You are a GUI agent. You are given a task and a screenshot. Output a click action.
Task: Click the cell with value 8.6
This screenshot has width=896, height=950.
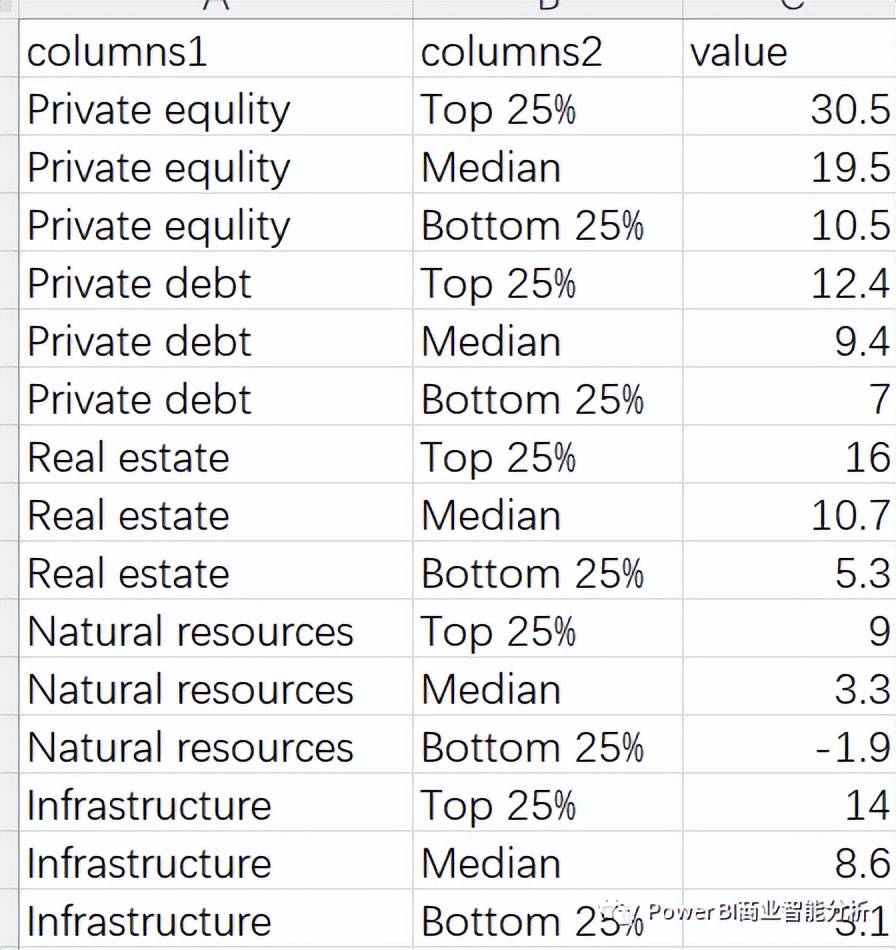(x=789, y=861)
